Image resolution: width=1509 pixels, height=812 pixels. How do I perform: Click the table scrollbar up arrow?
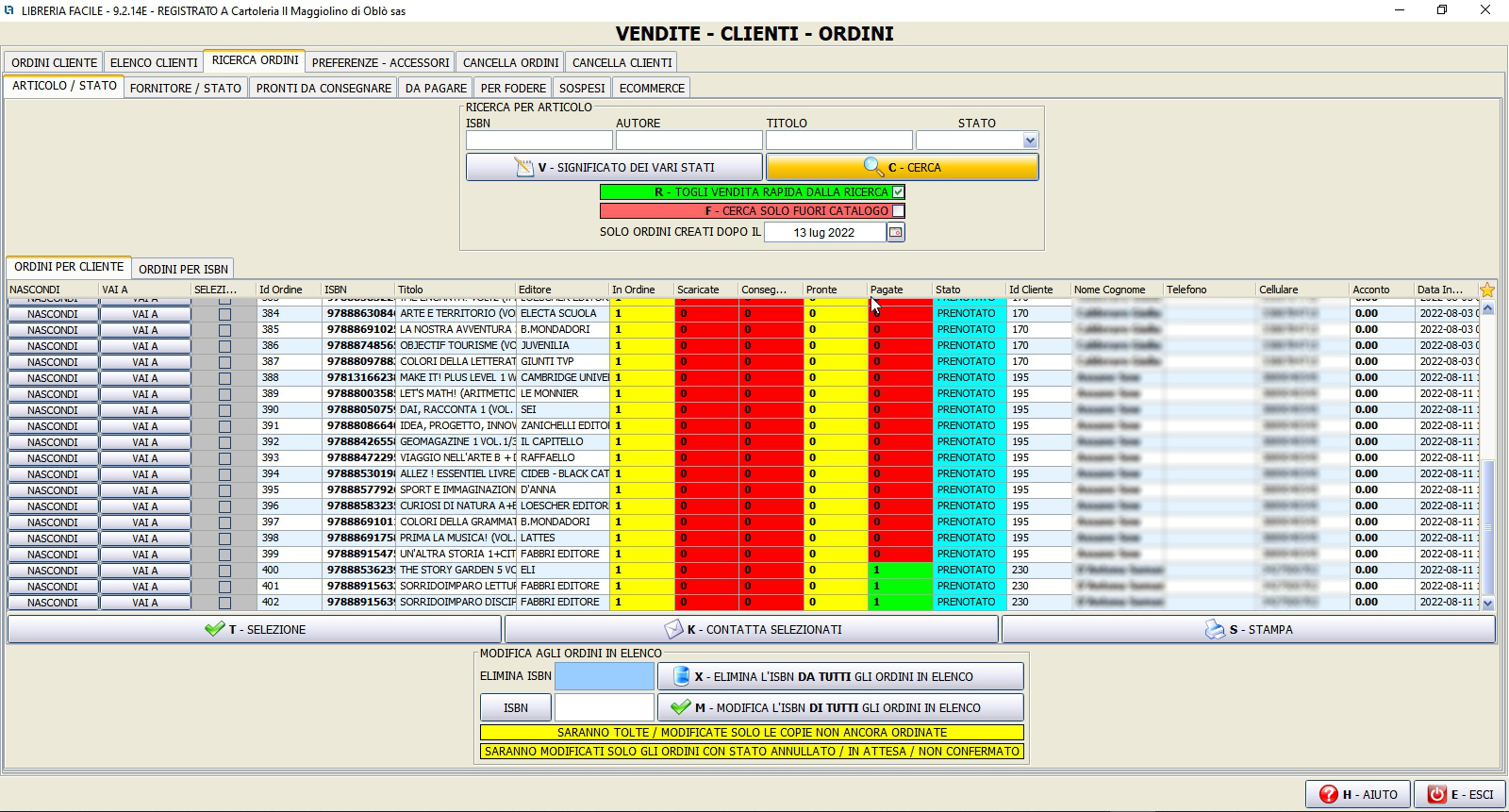pos(1488,308)
